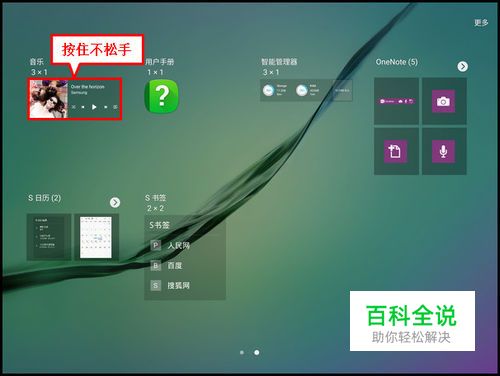Viewport: 500px width, 376px height.
Task: Click the 用户手册 widget label
Action: [160, 62]
